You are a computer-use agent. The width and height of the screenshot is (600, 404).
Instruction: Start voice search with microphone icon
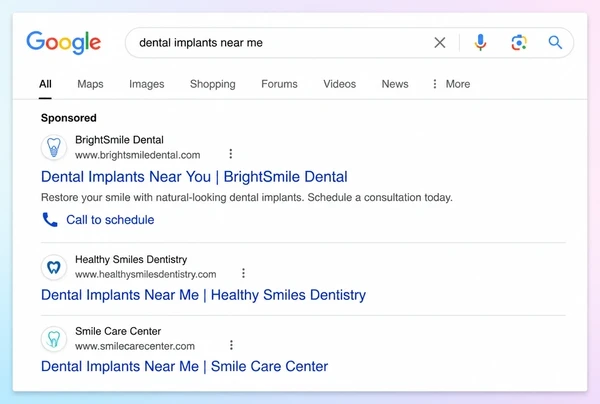(x=480, y=42)
